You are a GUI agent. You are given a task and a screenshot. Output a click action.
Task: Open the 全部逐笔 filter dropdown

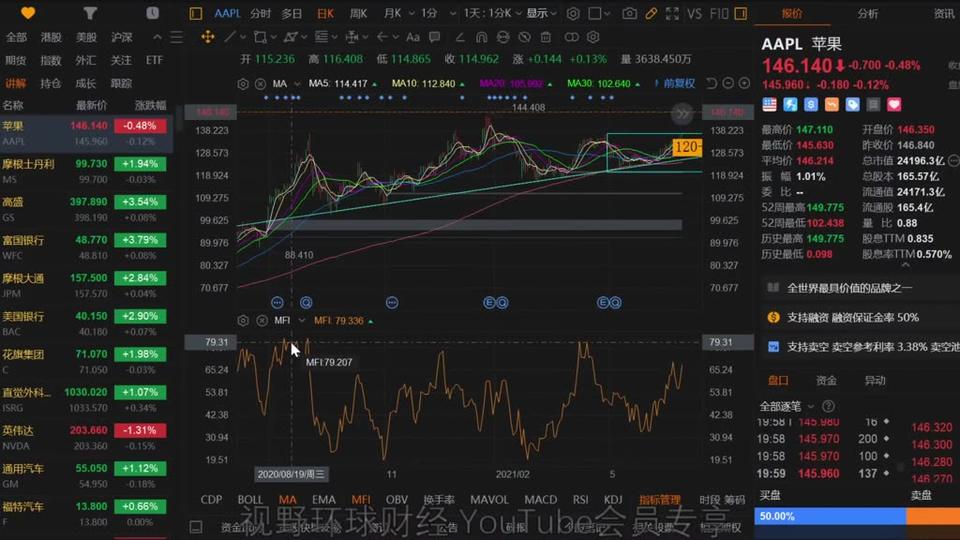click(x=787, y=407)
